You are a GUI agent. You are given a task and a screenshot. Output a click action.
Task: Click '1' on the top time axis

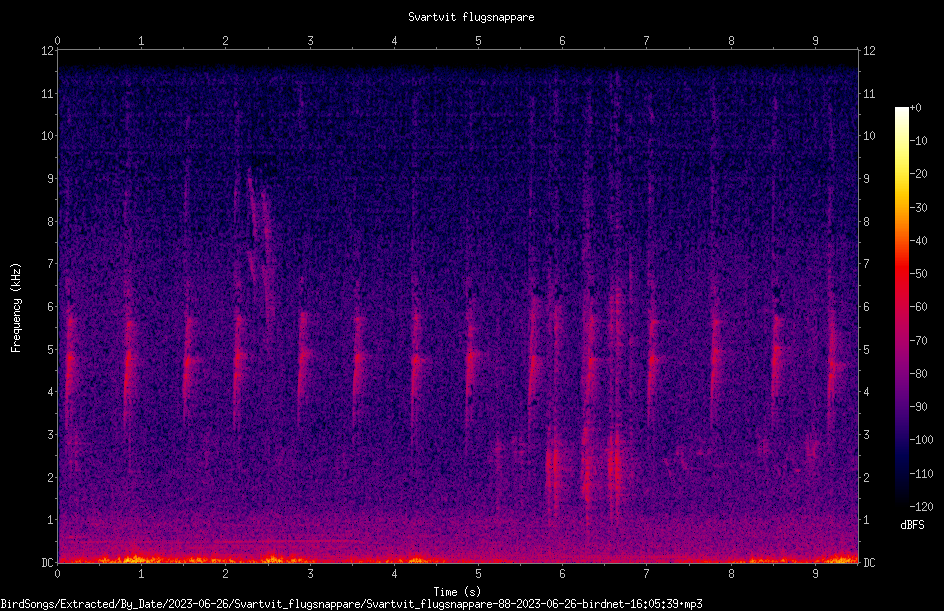(x=141, y=41)
